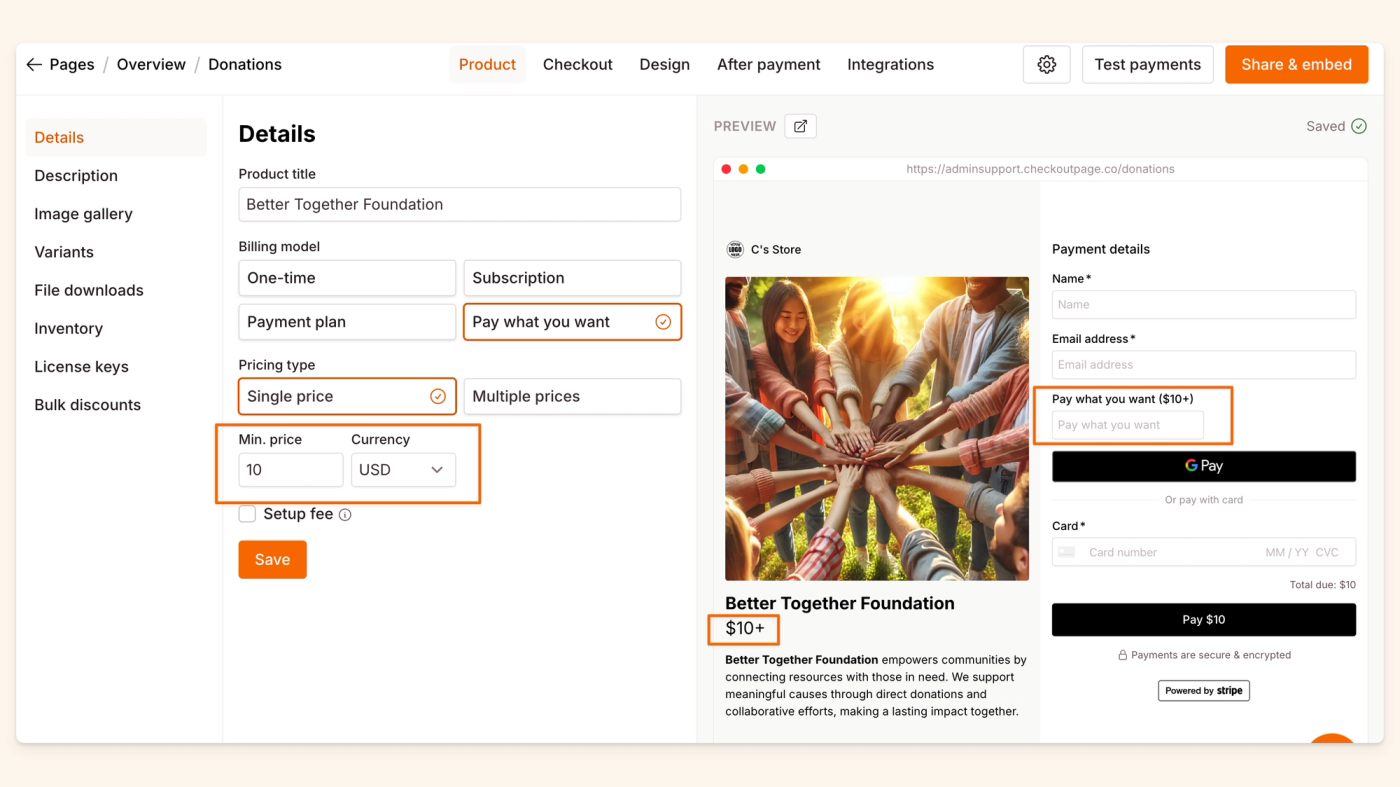This screenshot has width=1400, height=787.
Task: Switch to the Product tab
Action: click(487, 64)
